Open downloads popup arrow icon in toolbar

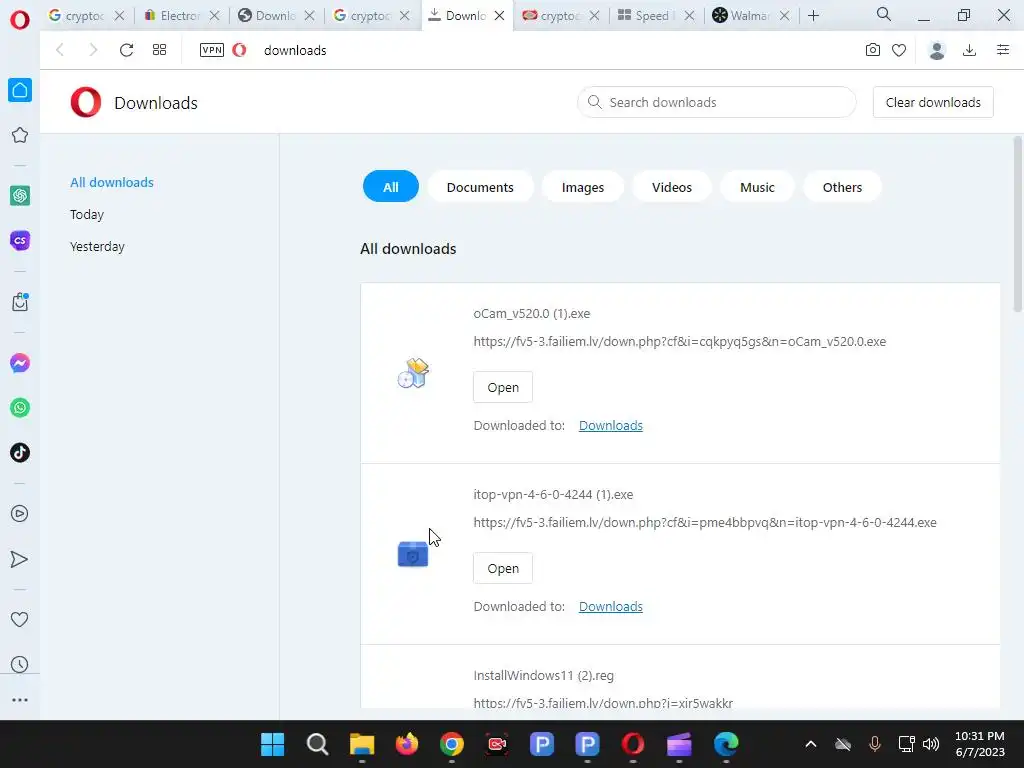(x=970, y=50)
